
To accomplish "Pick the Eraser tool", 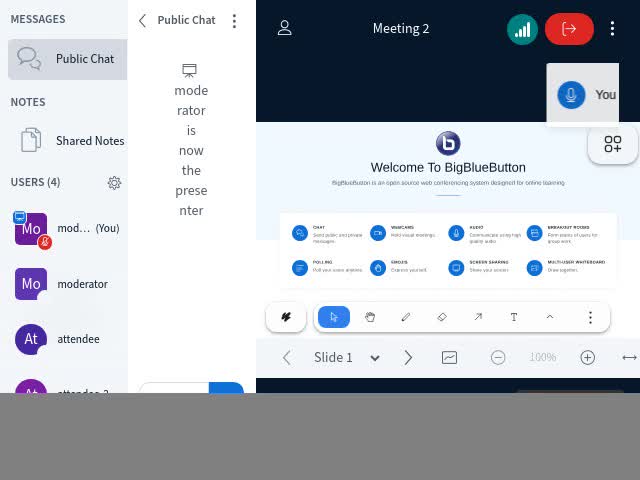I will point(442,317).
